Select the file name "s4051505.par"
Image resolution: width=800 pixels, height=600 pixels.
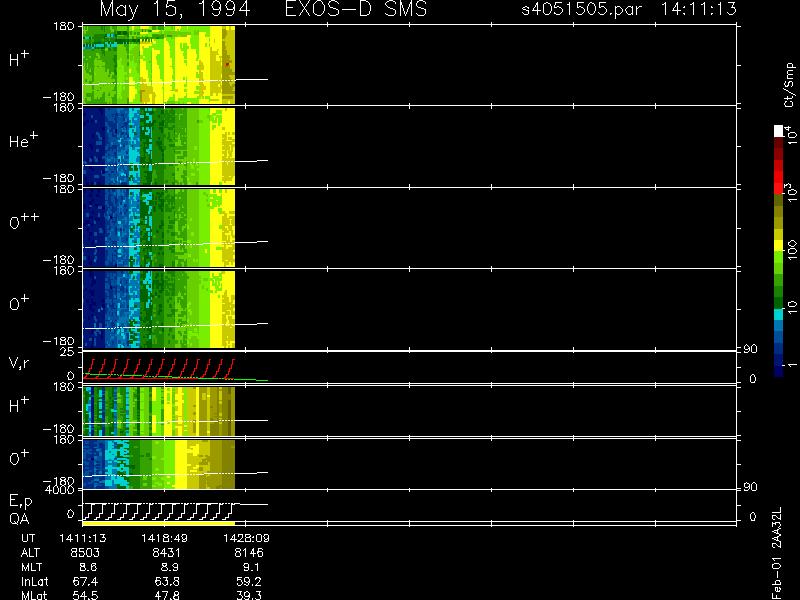[582, 9]
